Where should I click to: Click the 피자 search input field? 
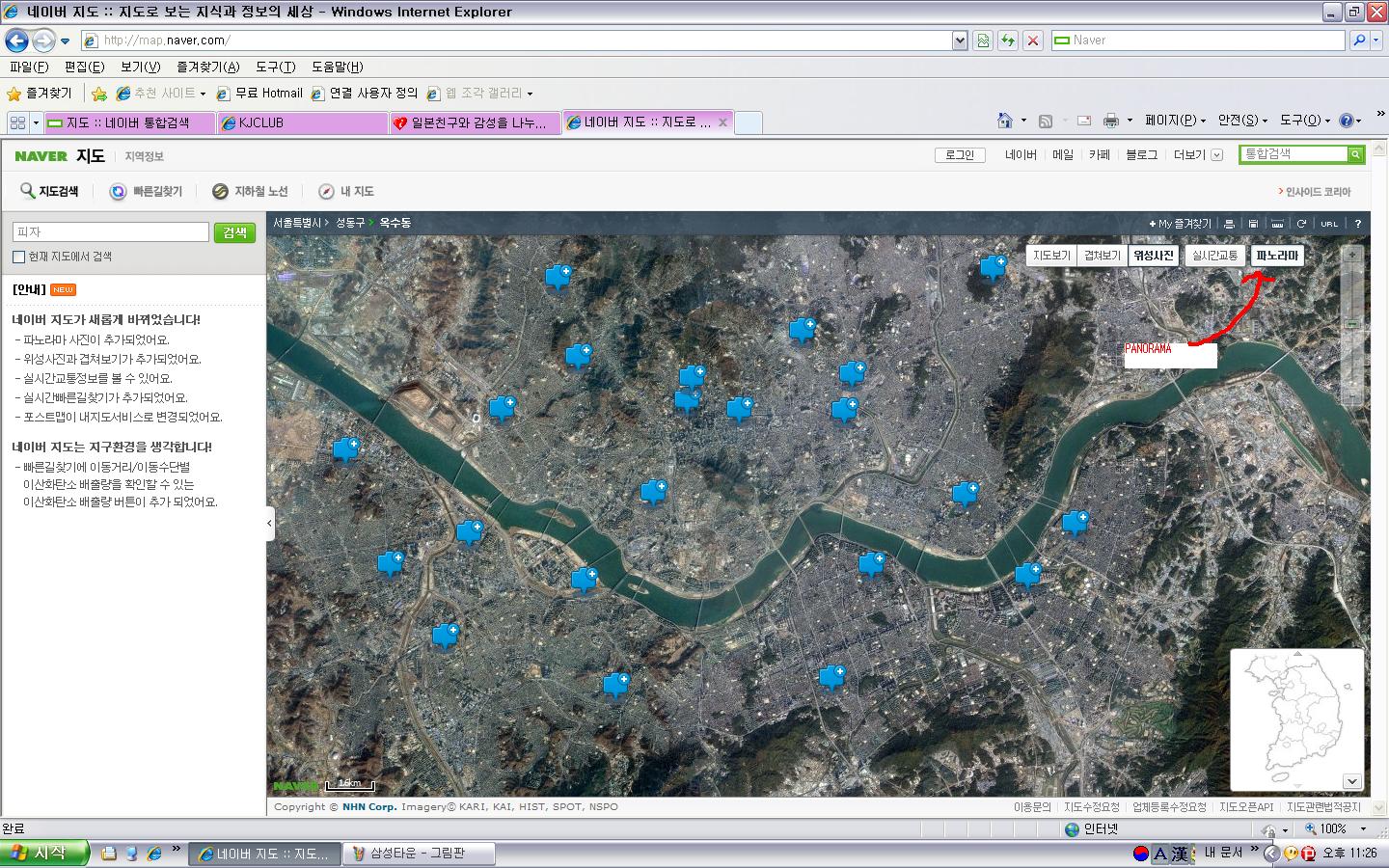[x=111, y=232]
